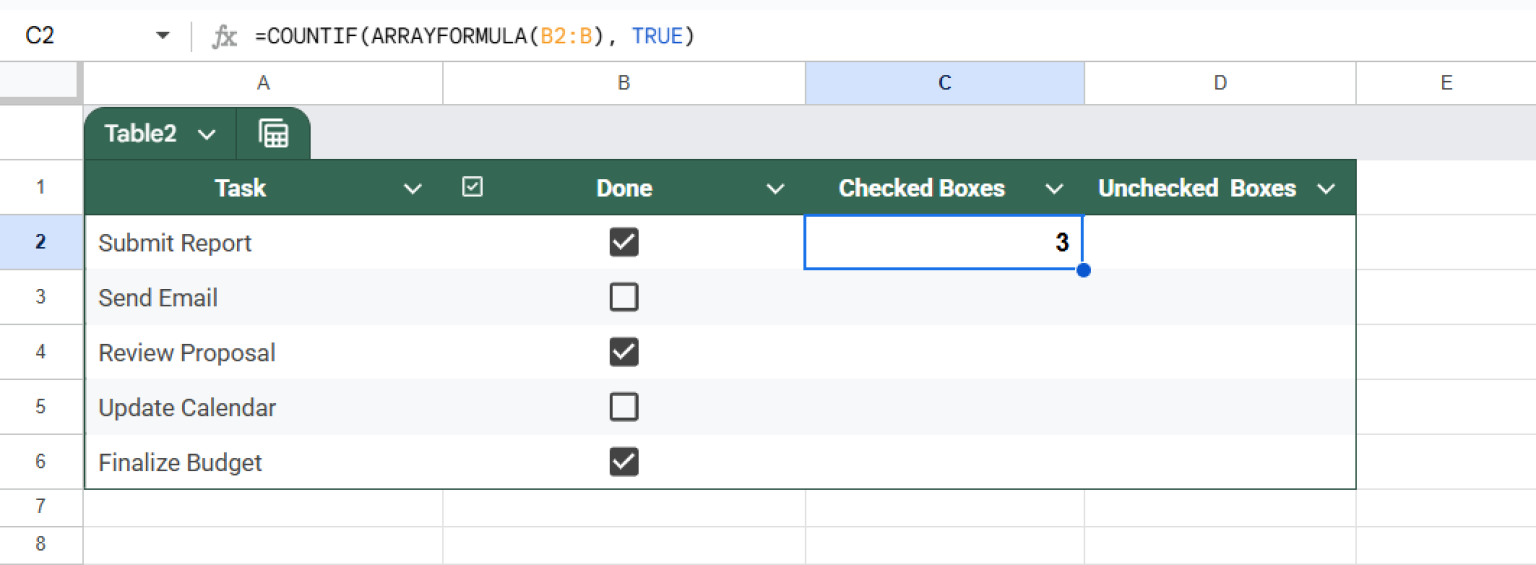Click the table calculator view icon
This screenshot has height=565, width=1536.
pos(273,134)
